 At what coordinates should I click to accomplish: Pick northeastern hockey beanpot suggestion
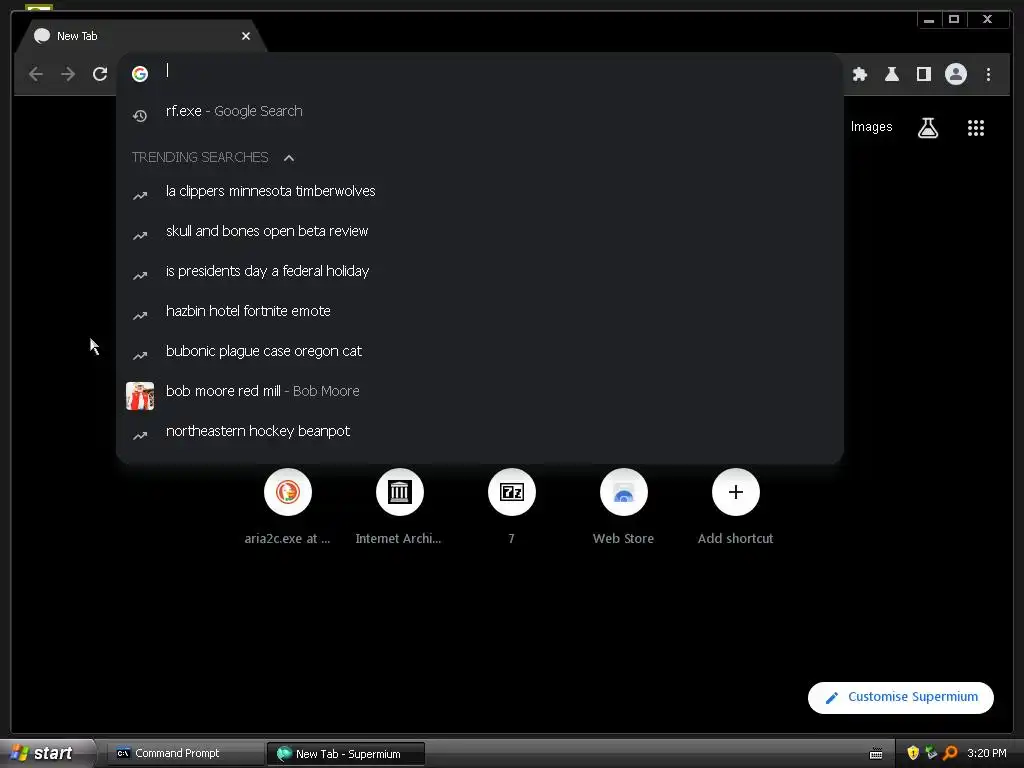(x=479, y=431)
